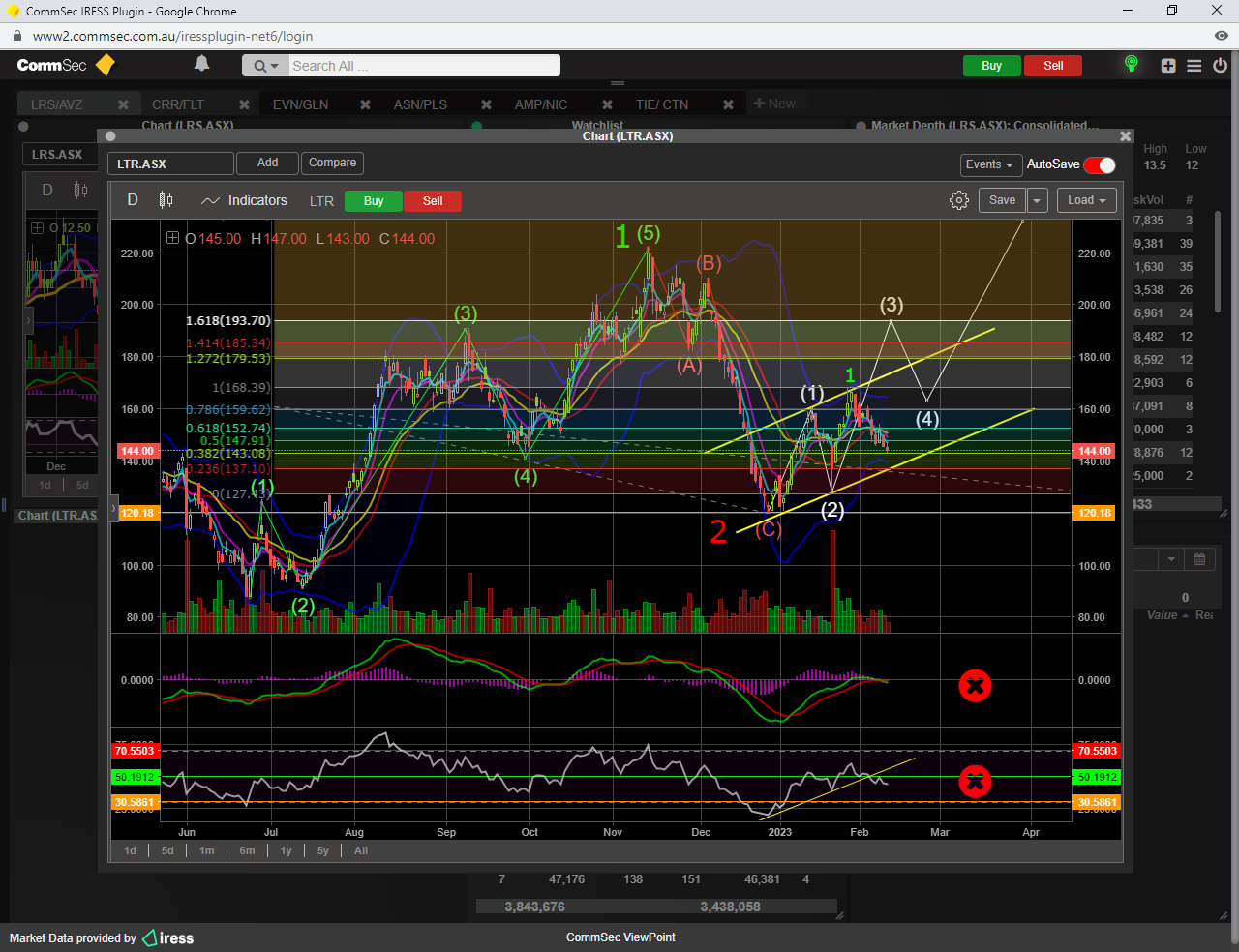This screenshot has width=1239, height=952.
Task: Click candlestick icon in background LRS chart
Action: coord(80,191)
